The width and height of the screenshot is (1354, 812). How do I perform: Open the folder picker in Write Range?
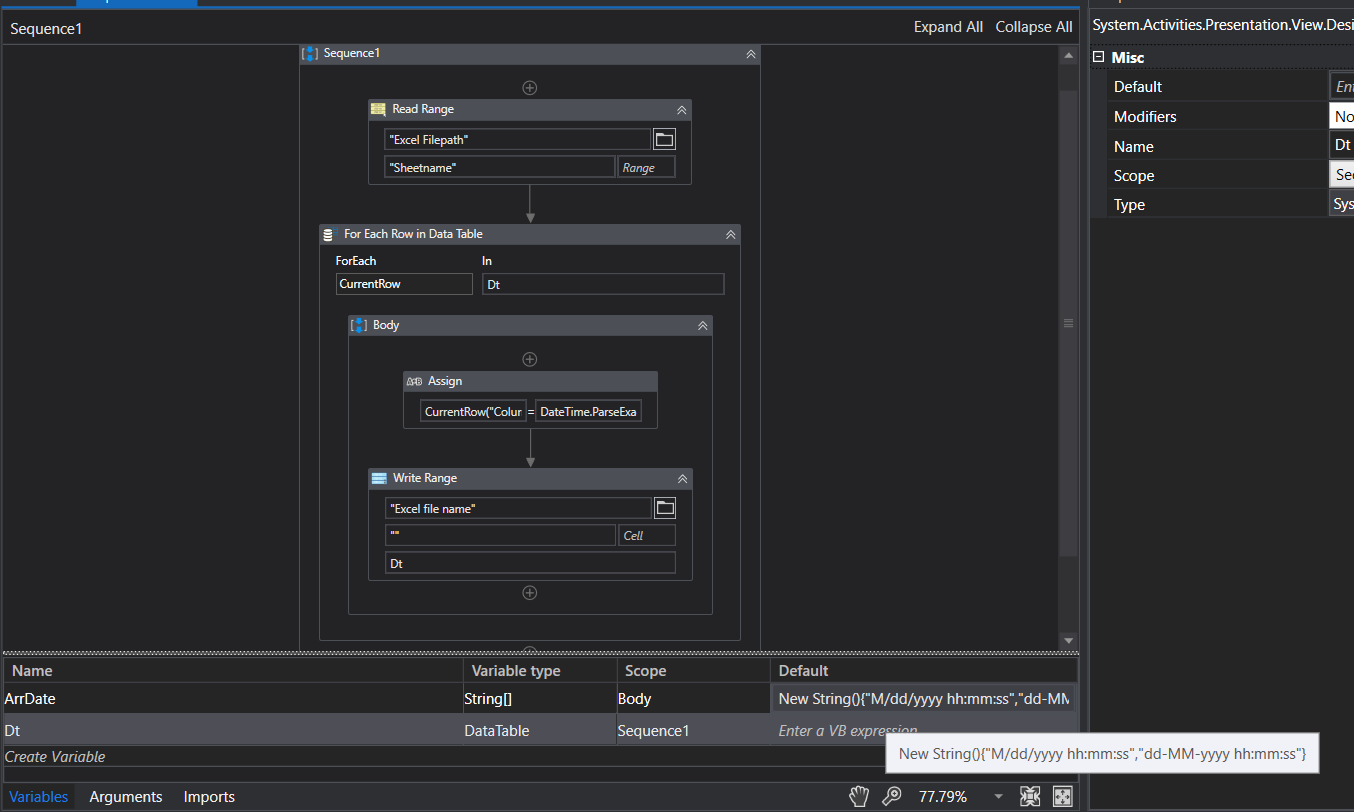point(664,507)
